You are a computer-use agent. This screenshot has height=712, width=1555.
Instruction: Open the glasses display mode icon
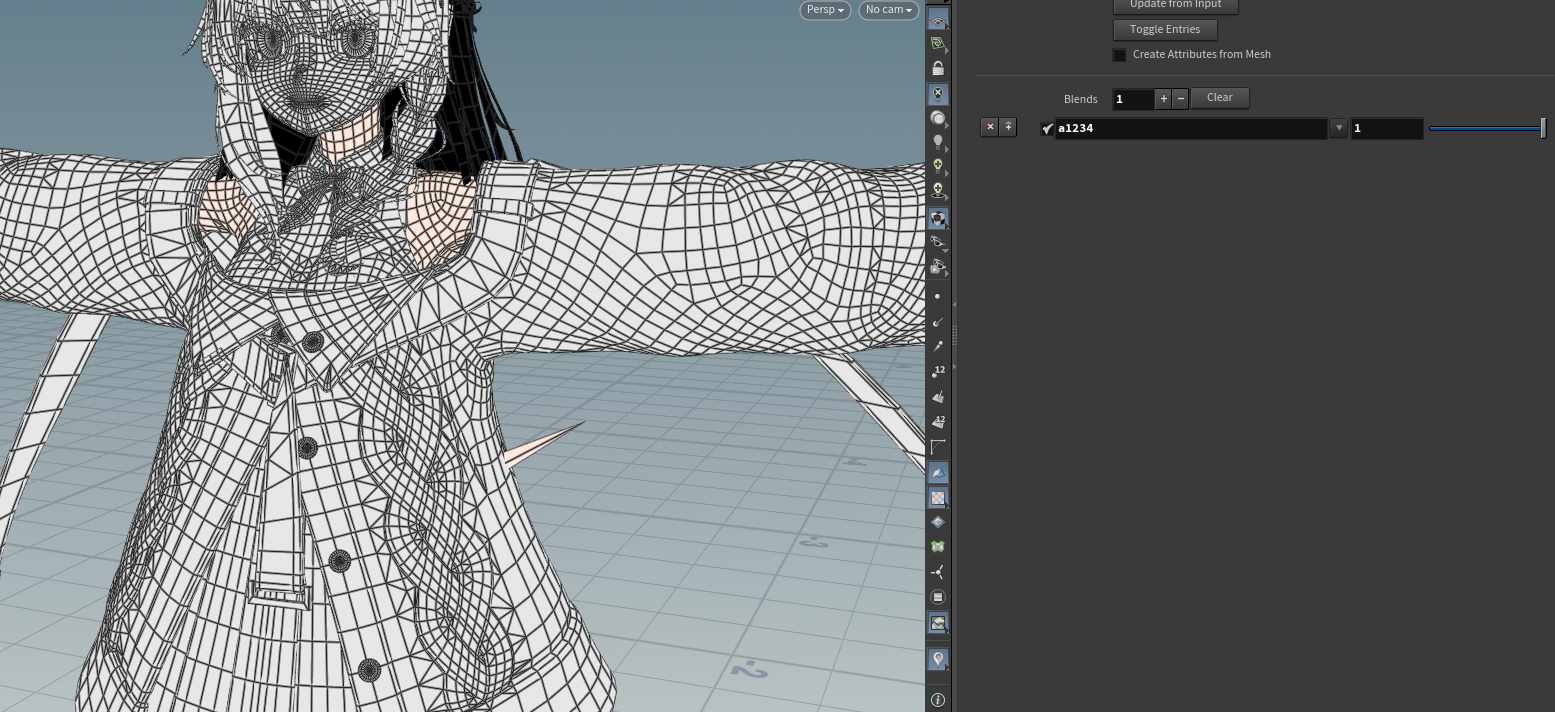938,243
